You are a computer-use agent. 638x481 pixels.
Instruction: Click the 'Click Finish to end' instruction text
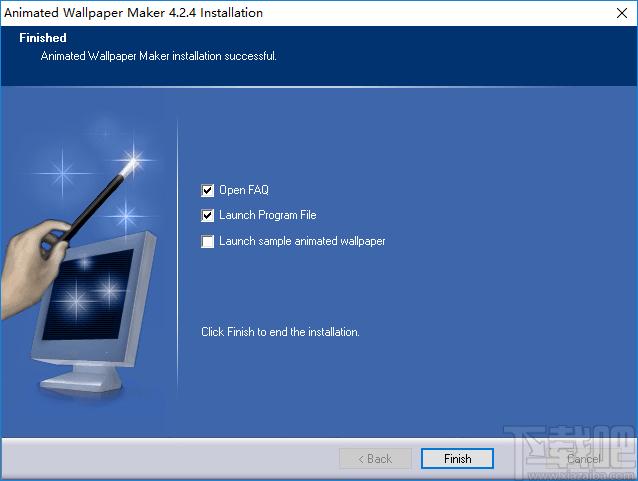point(280,331)
